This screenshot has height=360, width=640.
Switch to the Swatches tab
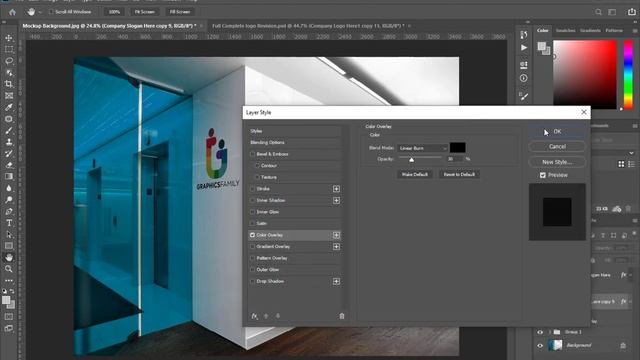(x=565, y=31)
